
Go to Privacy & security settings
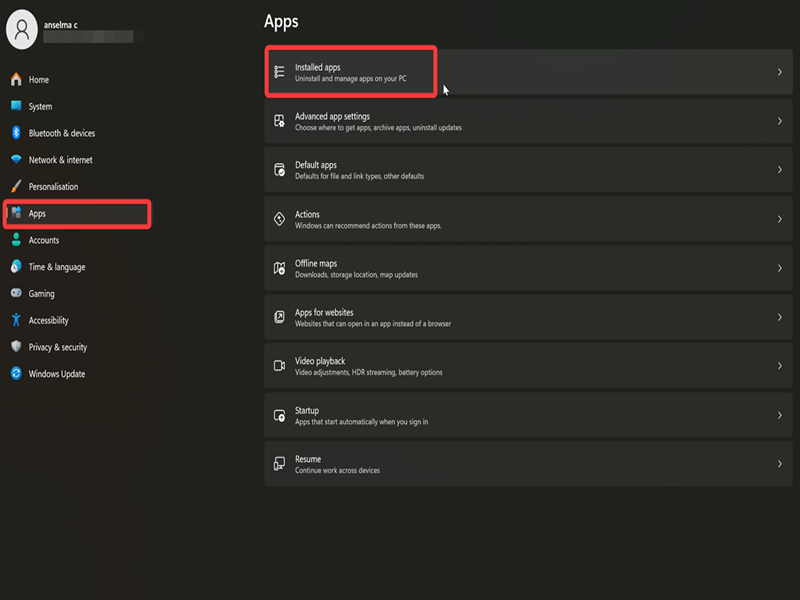[58, 347]
